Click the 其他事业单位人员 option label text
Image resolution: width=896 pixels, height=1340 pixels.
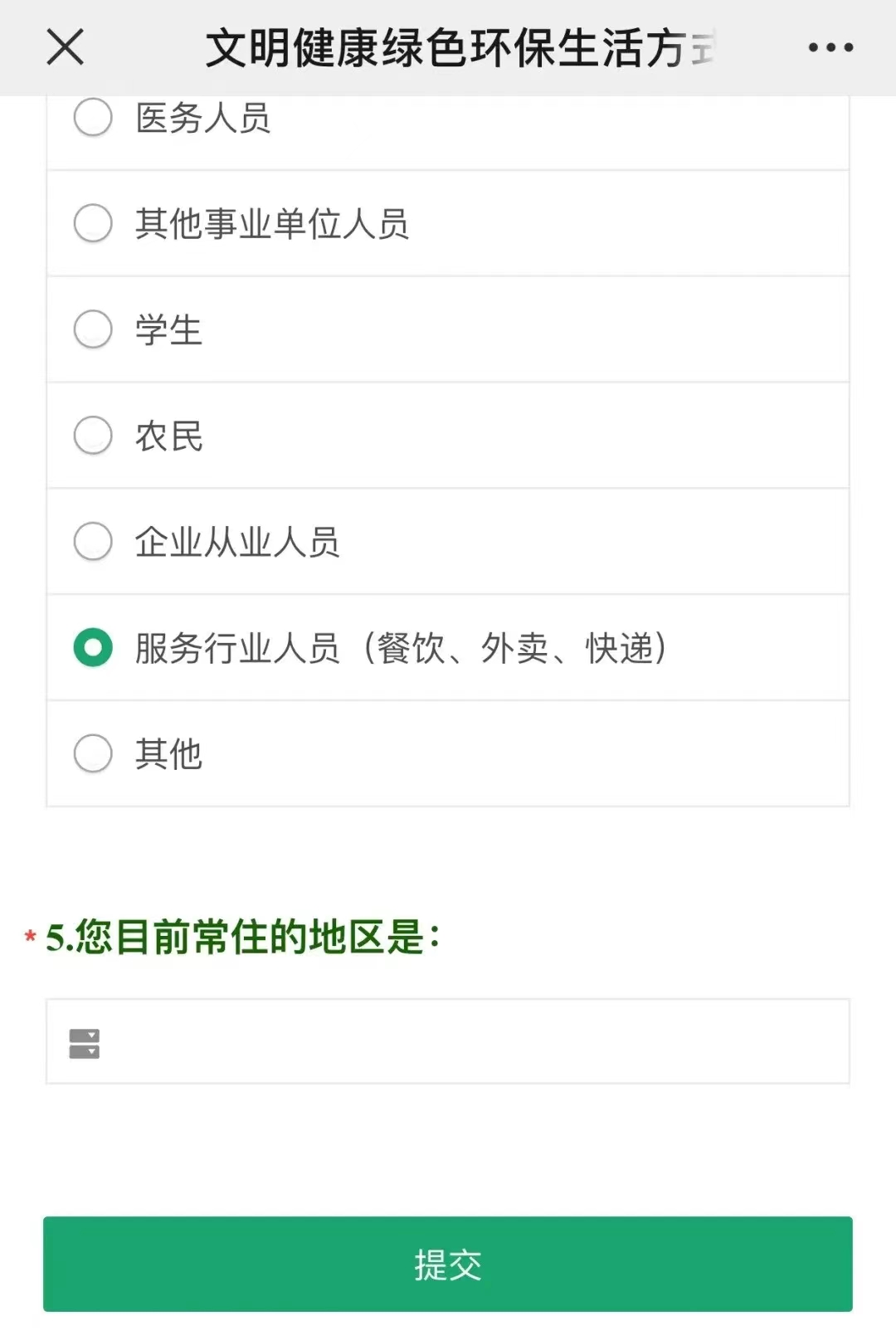point(272,224)
